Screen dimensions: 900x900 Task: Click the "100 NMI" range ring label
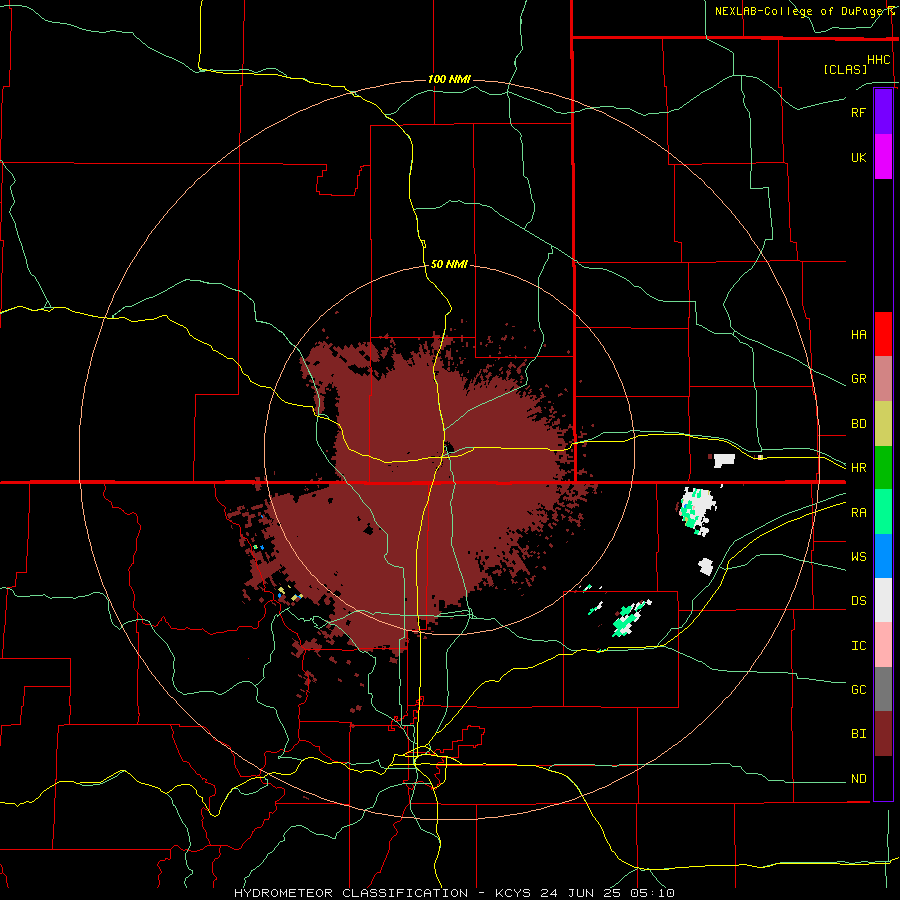point(449,79)
